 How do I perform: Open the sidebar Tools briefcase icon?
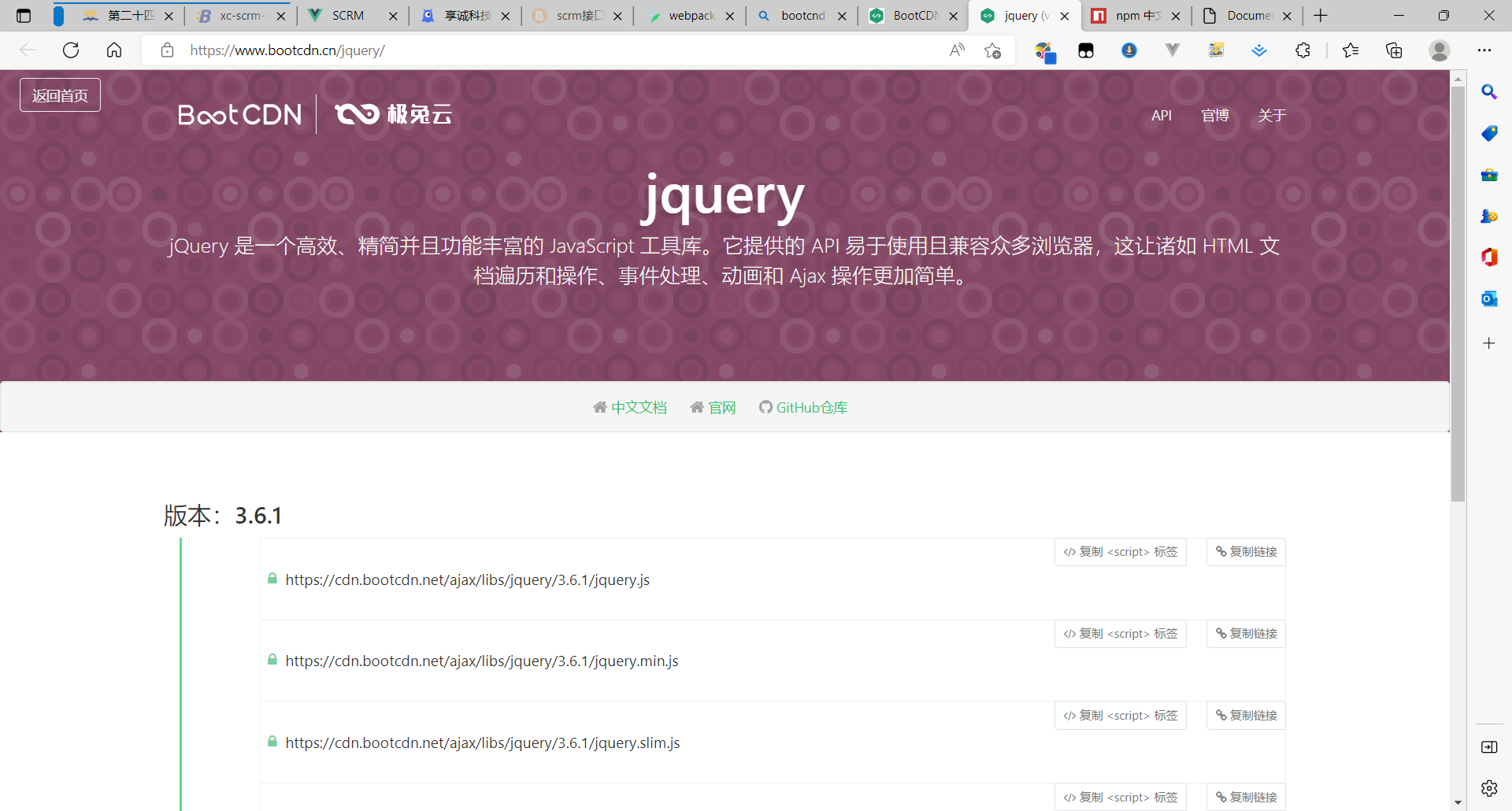[x=1489, y=175]
